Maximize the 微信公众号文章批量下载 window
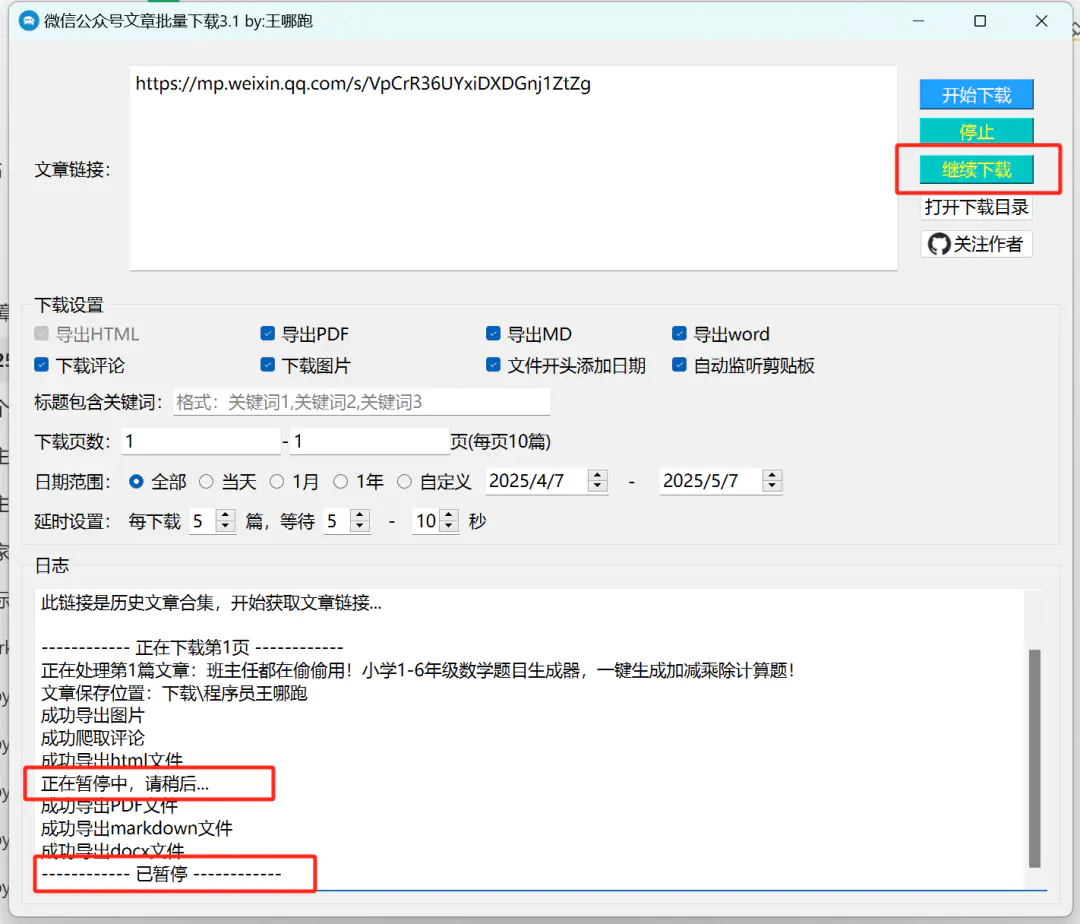Image resolution: width=1080 pixels, height=924 pixels. click(x=980, y=21)
